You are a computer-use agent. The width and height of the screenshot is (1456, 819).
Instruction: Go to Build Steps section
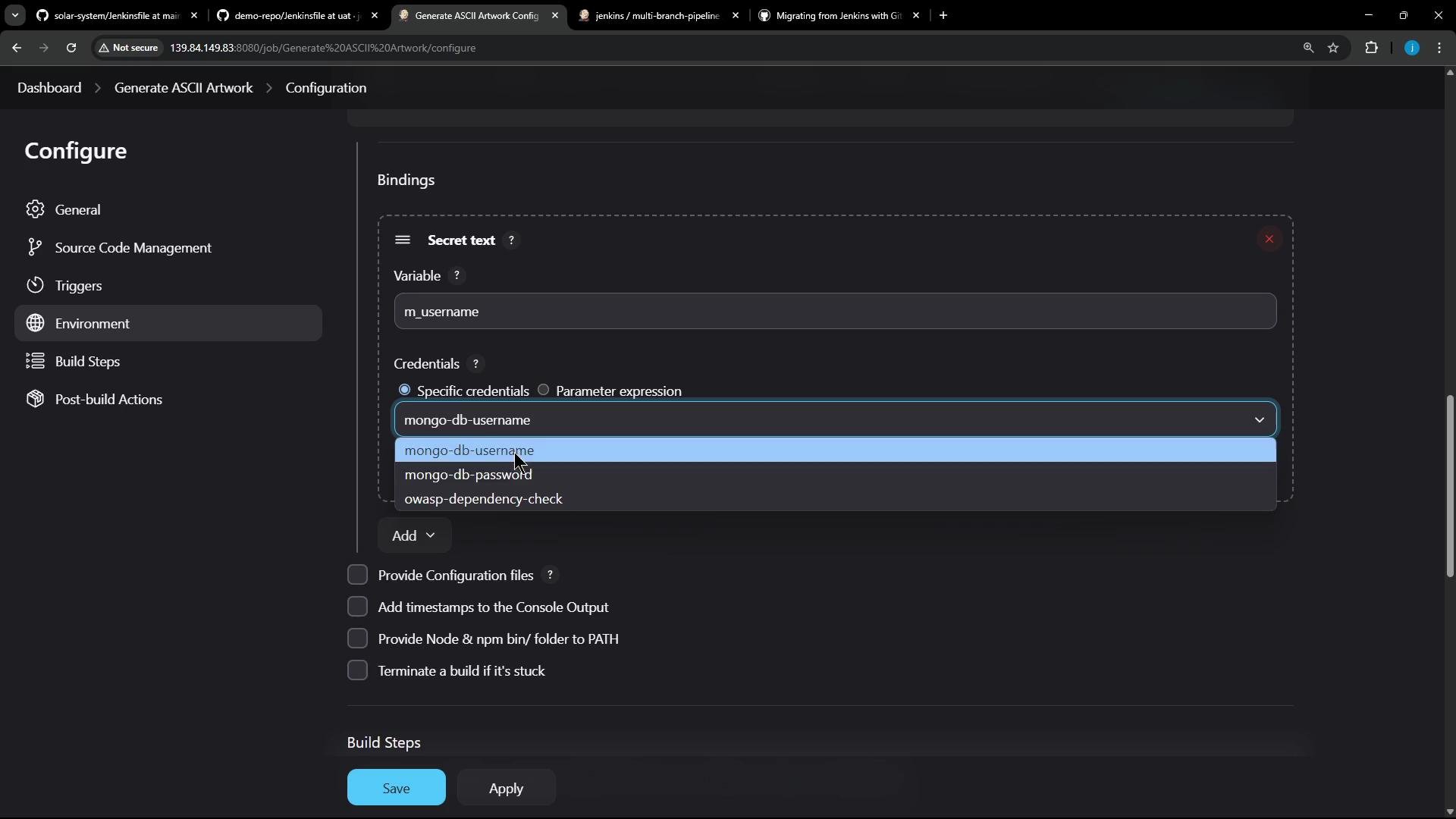(x=168, y=361)
